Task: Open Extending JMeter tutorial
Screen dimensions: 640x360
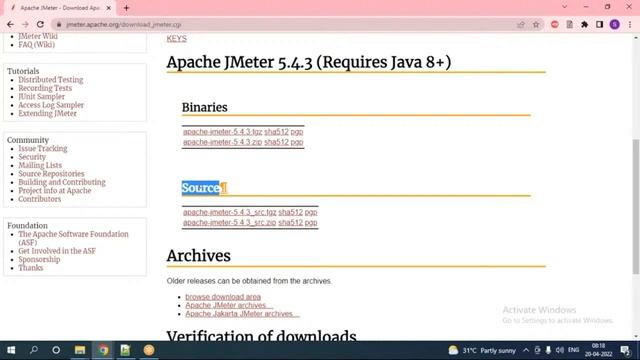Action: 47,113
